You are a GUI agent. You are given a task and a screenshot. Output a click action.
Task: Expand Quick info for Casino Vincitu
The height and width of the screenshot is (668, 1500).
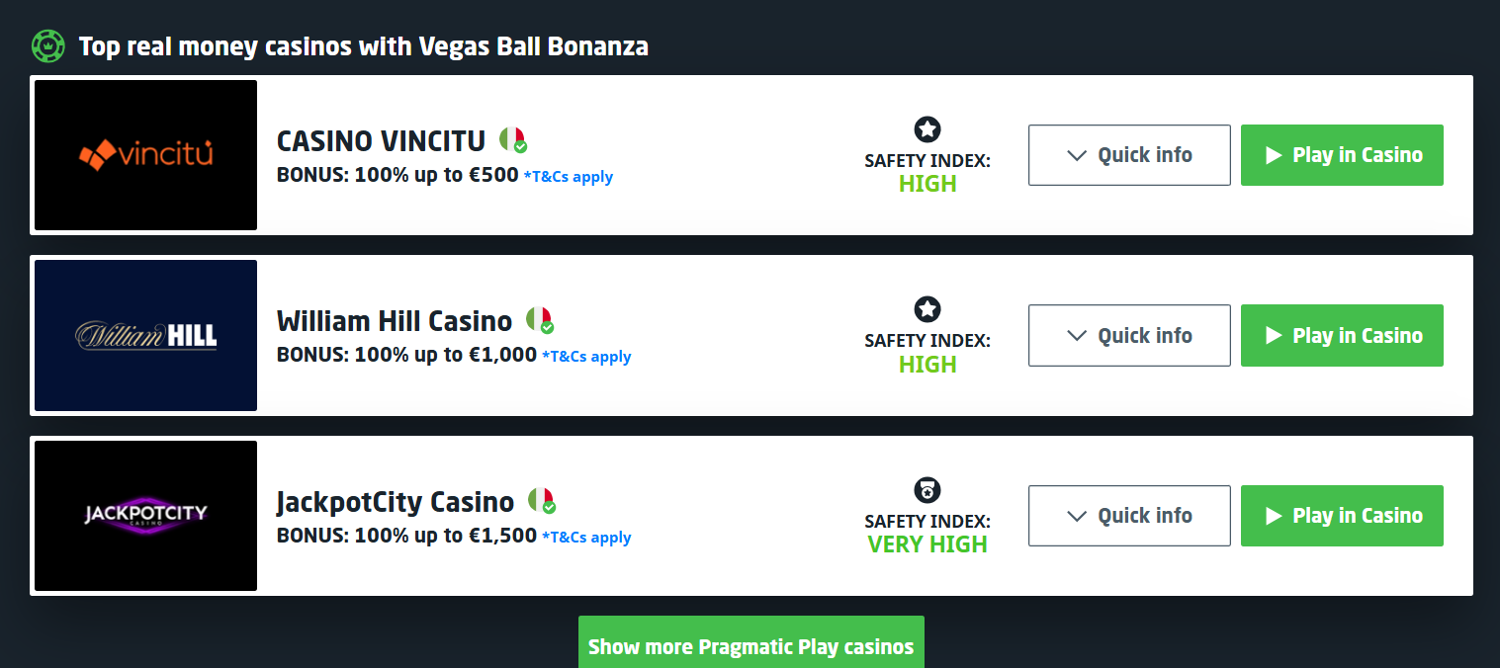[1129, 155]
